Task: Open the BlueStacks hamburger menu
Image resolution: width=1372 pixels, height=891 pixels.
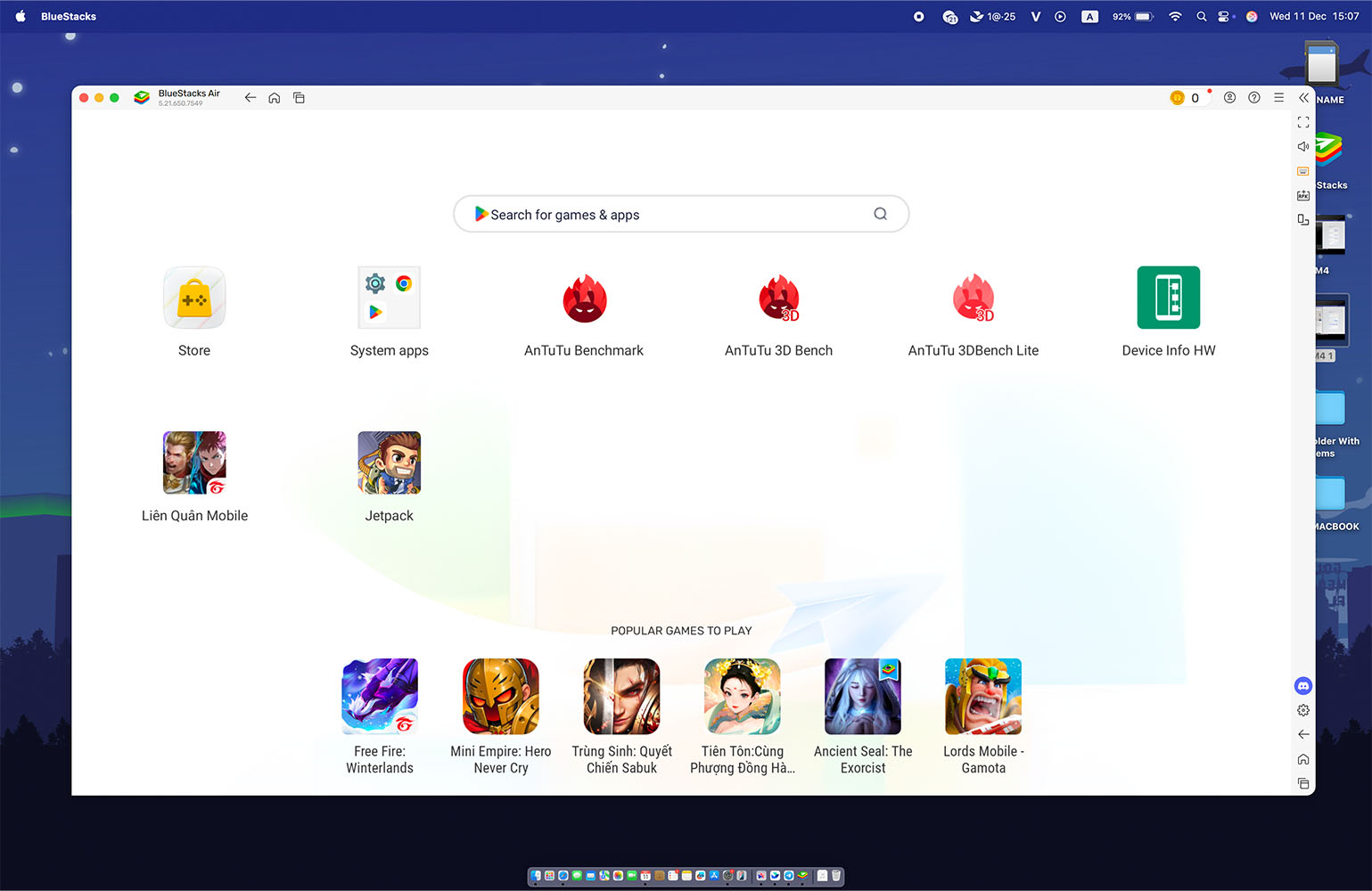Action: point(1278,98)
